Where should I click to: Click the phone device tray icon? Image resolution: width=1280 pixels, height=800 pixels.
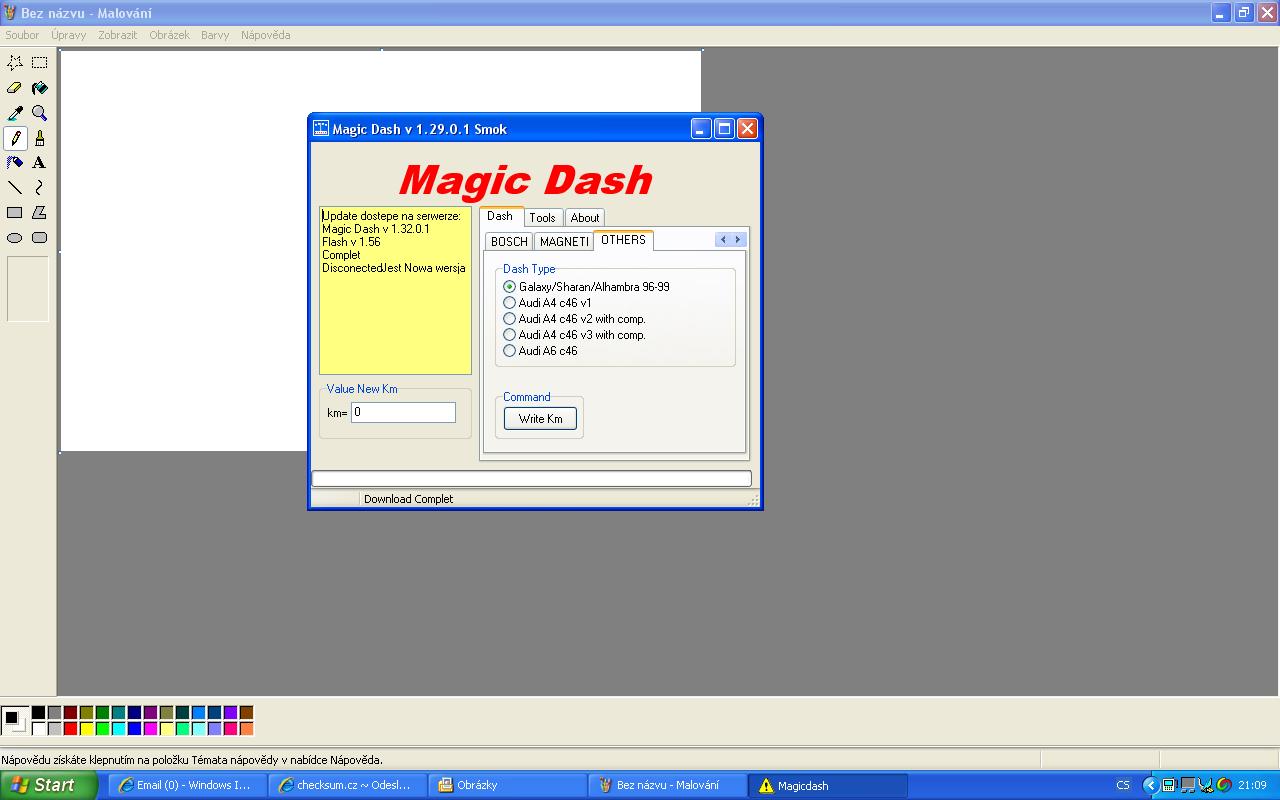[x=1168, y=785]
